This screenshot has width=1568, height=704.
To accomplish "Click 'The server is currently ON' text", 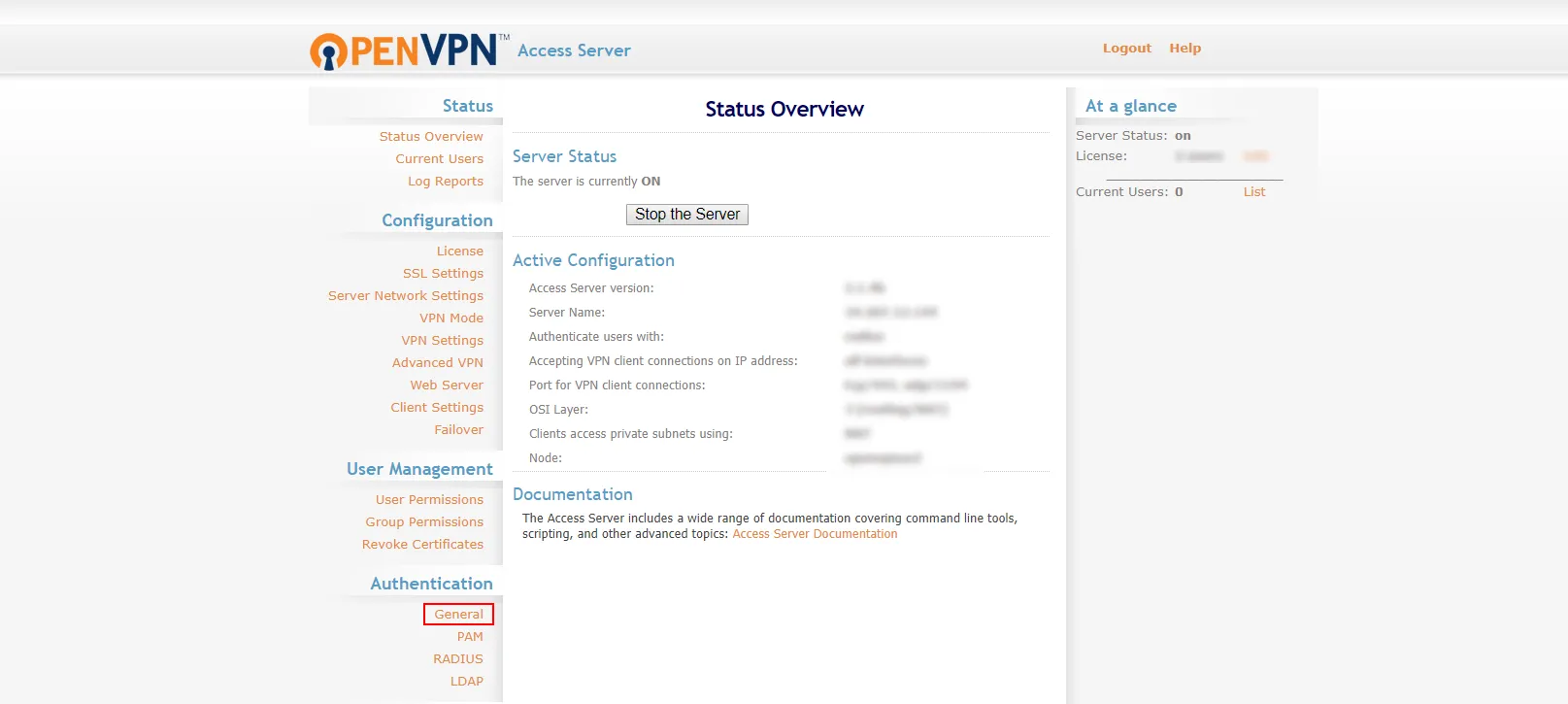I will pyautogui.click(x=586, y=182).
